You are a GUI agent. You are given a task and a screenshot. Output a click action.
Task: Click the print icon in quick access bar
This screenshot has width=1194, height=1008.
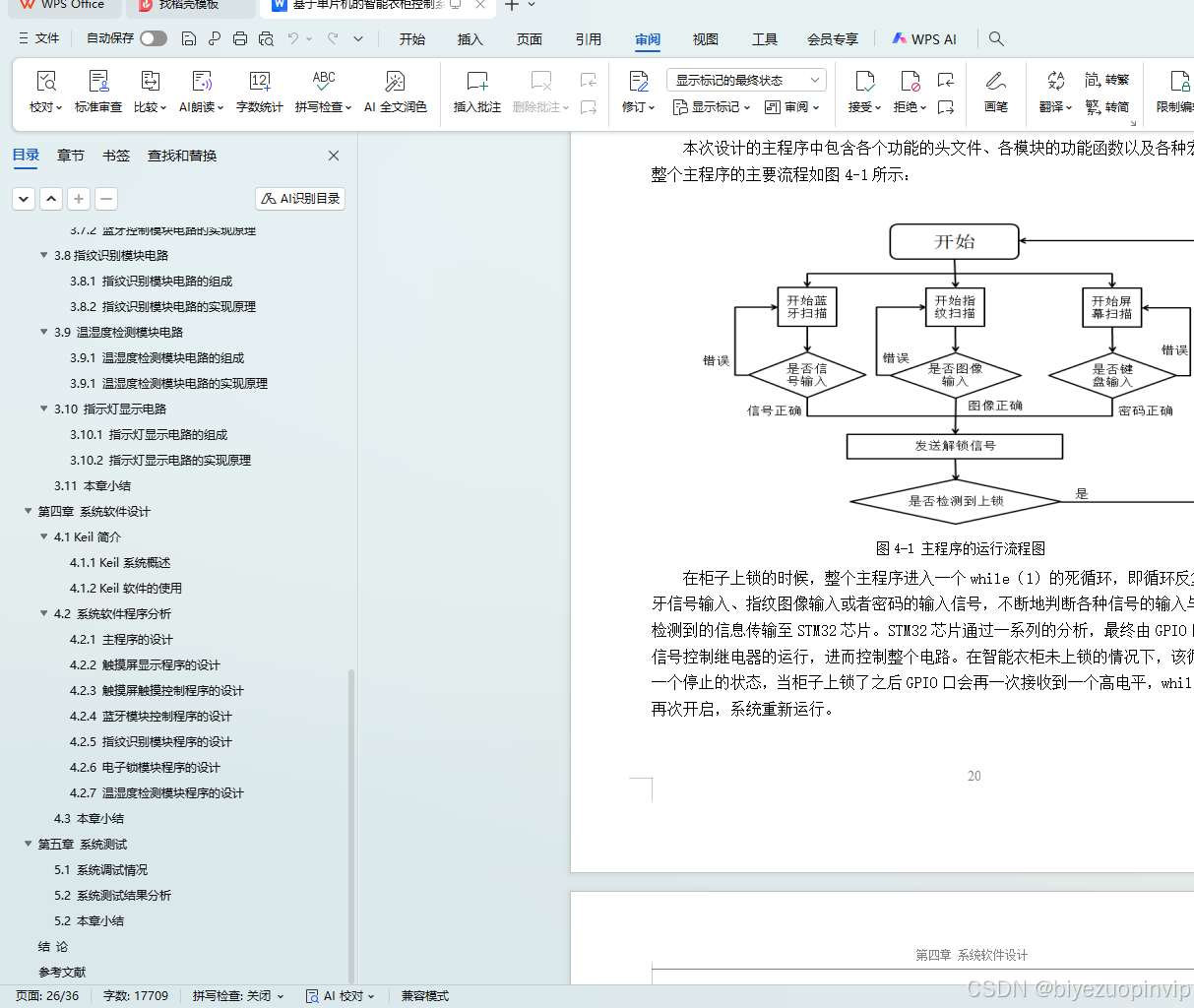tap(240, 38)
